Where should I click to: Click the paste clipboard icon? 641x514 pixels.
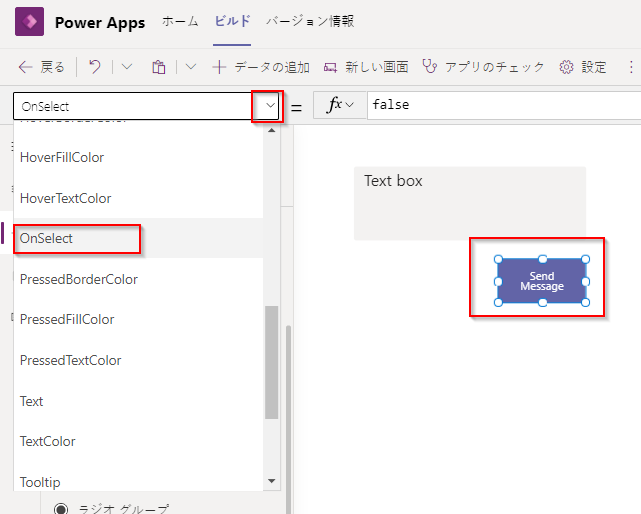[159, 67]
